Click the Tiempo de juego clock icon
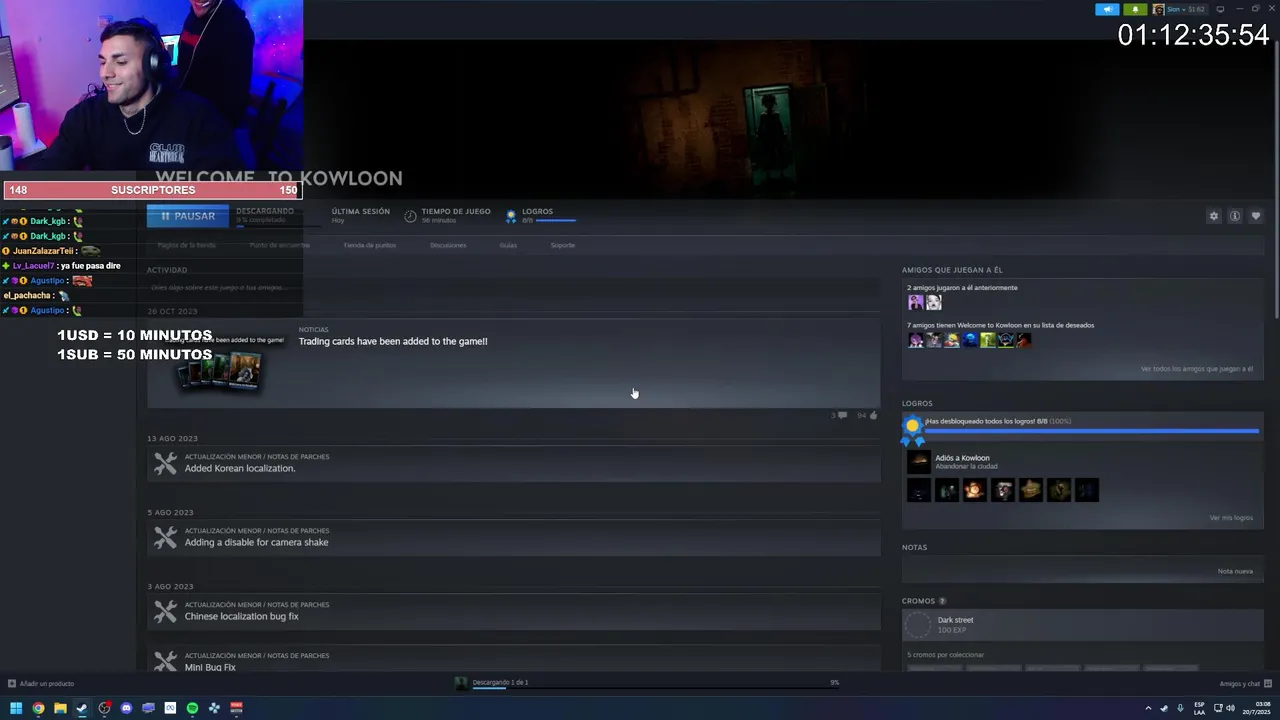1280x720 pixels. coord(410,216)
